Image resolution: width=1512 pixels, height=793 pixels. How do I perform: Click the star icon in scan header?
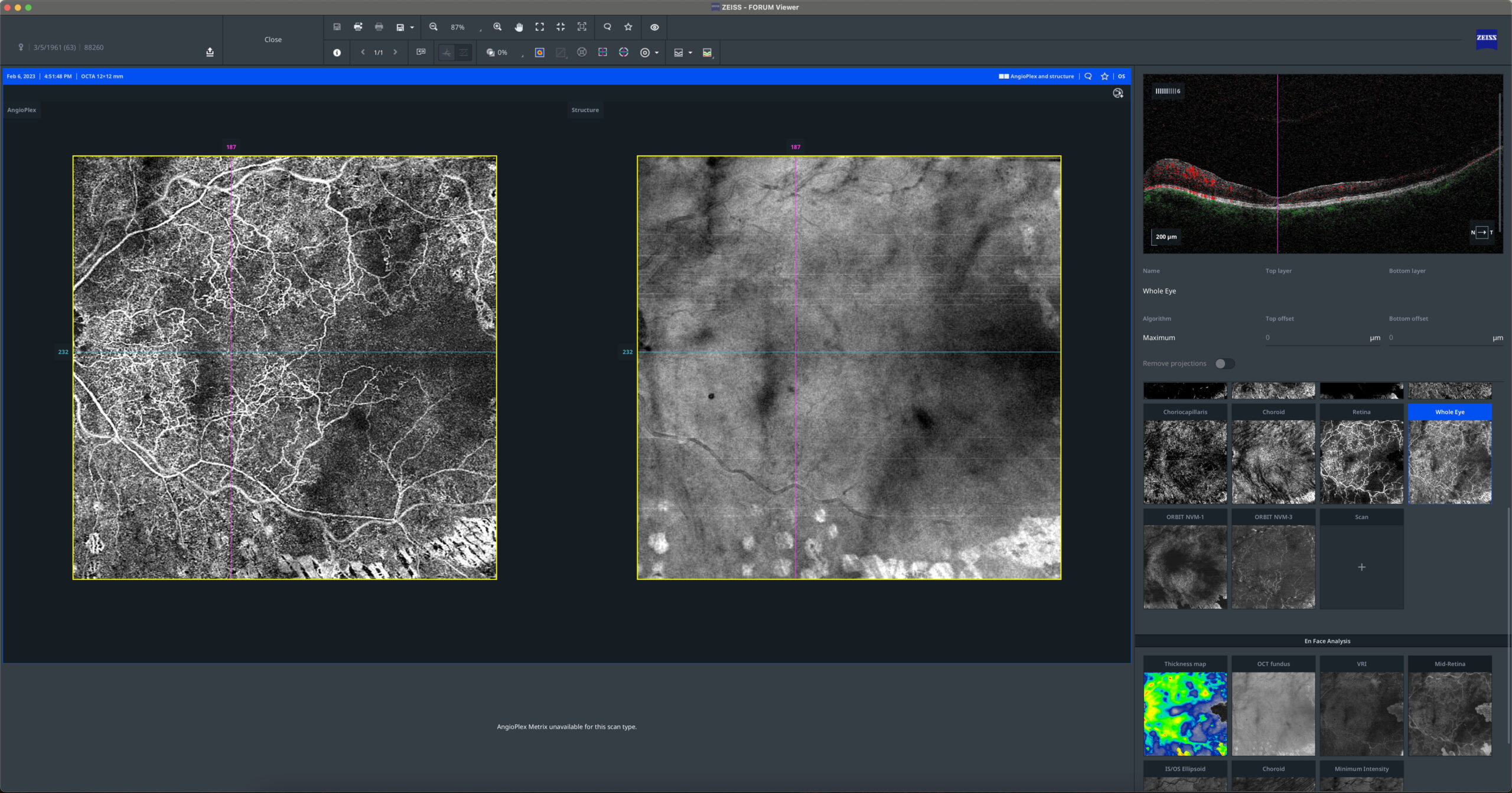[x=1104, y=76]
